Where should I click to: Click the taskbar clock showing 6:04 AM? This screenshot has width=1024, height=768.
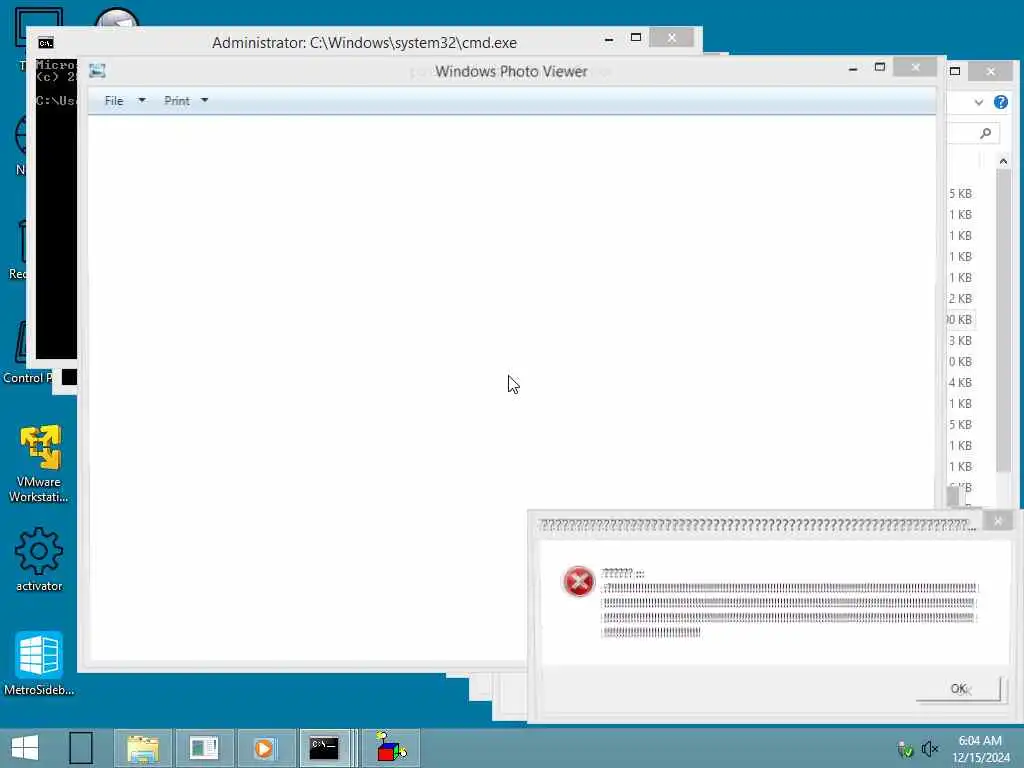tap(980, 741)
